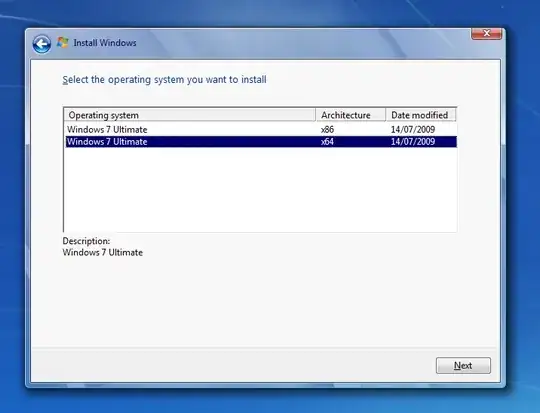Click the blue back arrow button
This screenshot has height=413, width=540.
coord(42,44)
